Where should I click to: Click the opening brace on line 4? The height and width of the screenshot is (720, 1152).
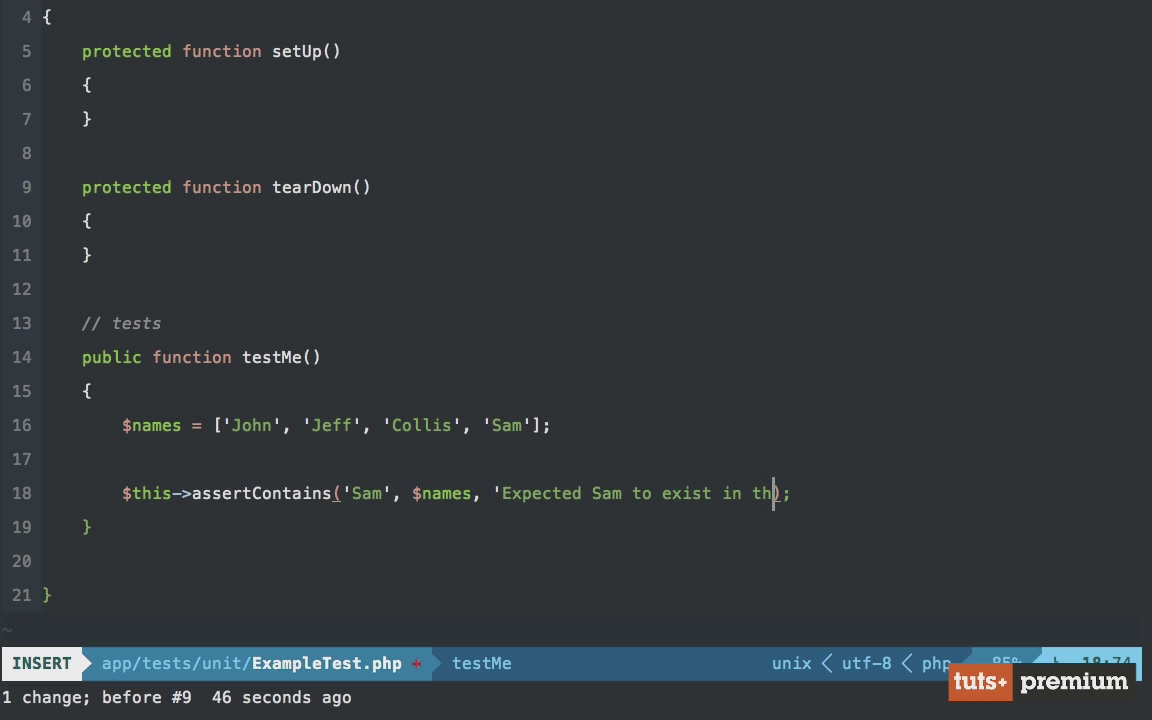(x=47, y=17)
